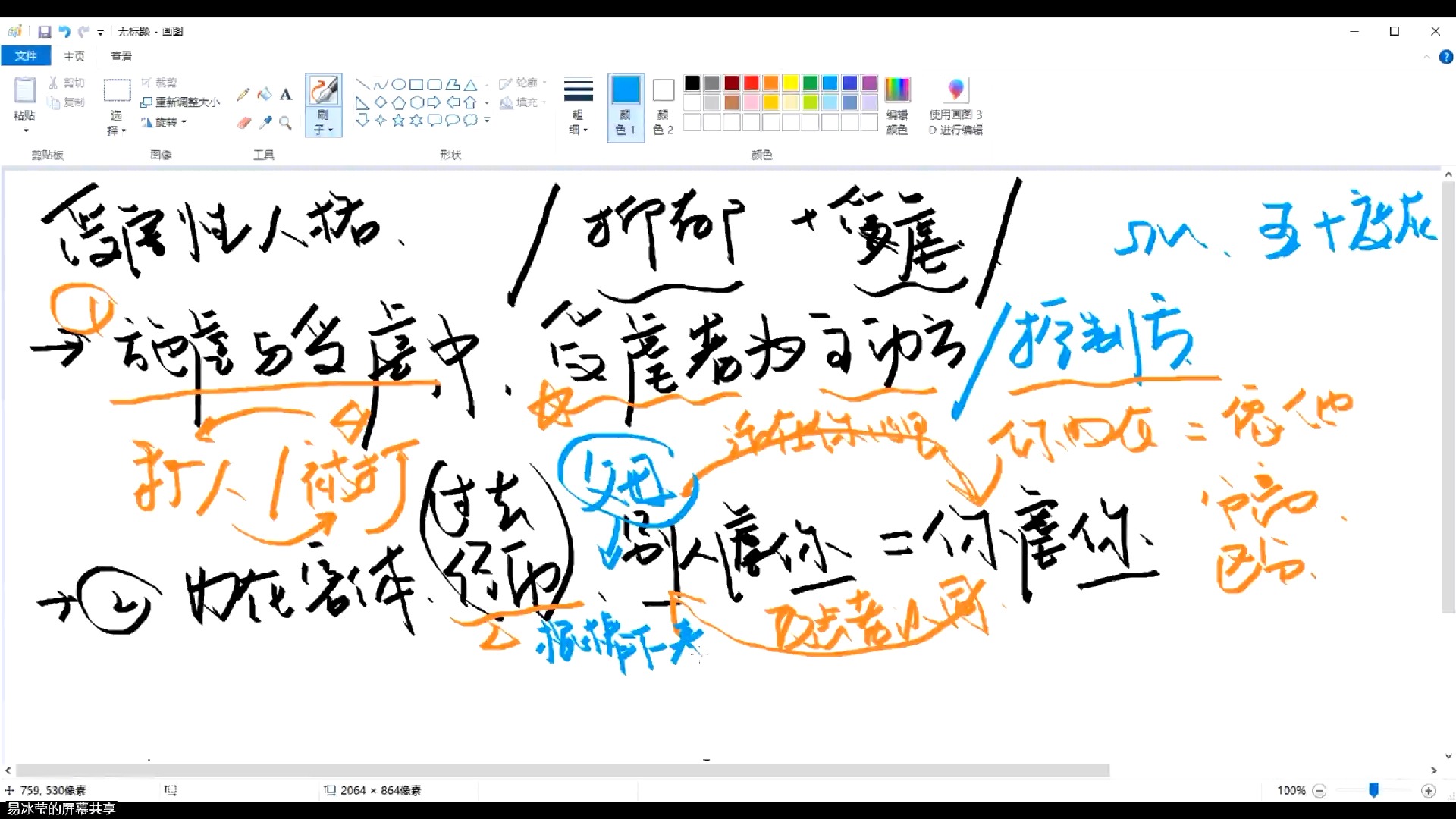Select the Text tool
Image resolution: width=1456 pixels, height=819 pixels.
286,94
